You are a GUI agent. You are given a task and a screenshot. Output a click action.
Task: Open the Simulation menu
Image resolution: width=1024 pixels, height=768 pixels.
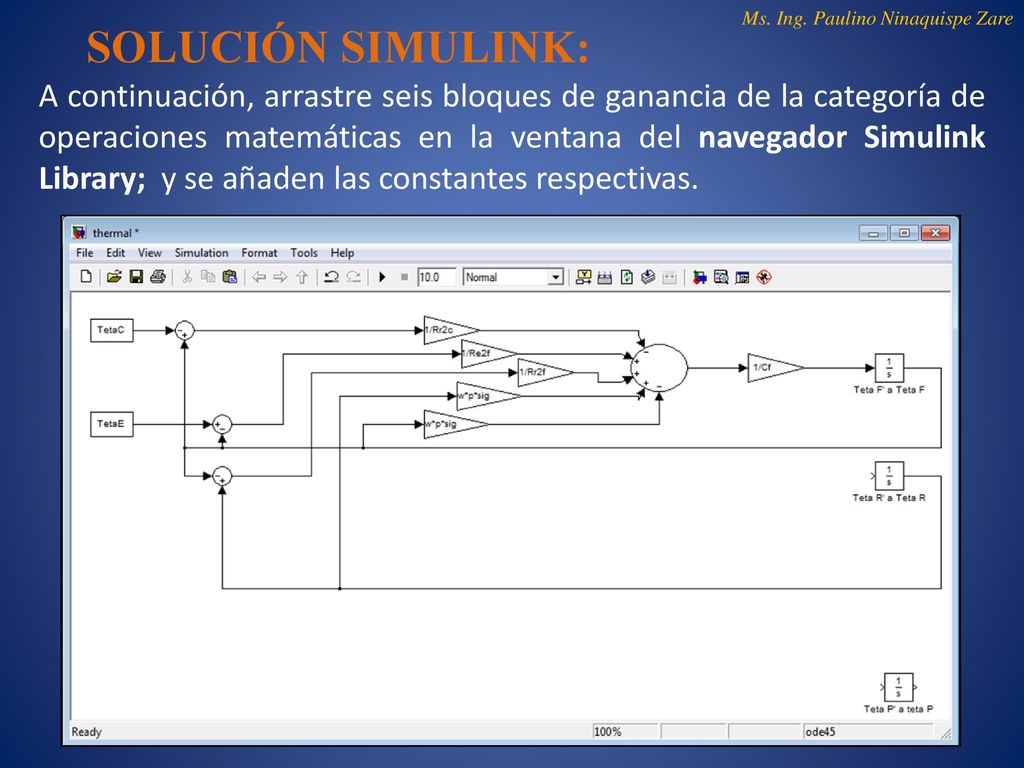click(x=201, y=253)
